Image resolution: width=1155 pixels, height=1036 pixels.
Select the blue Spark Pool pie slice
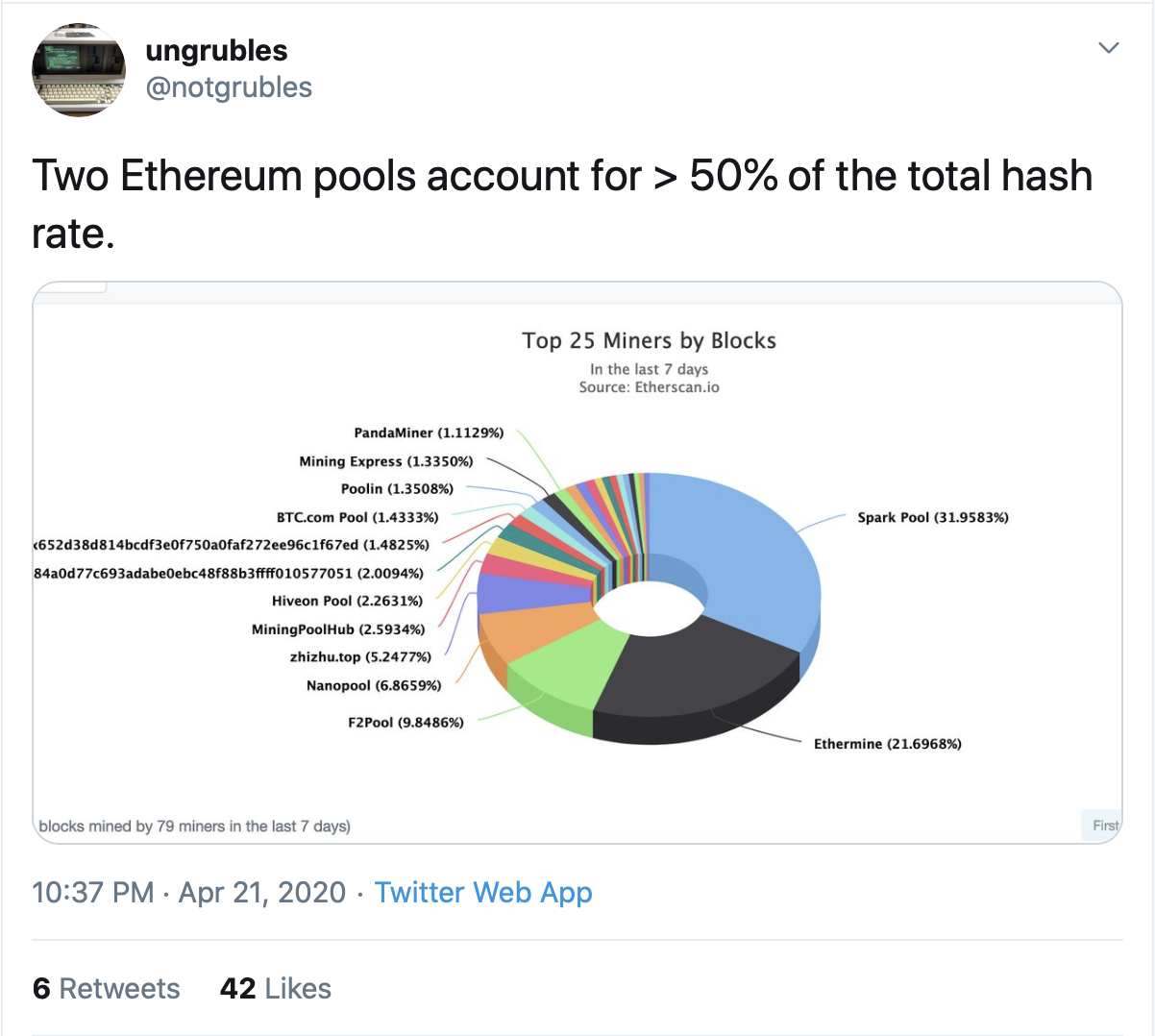coord(740,557)
